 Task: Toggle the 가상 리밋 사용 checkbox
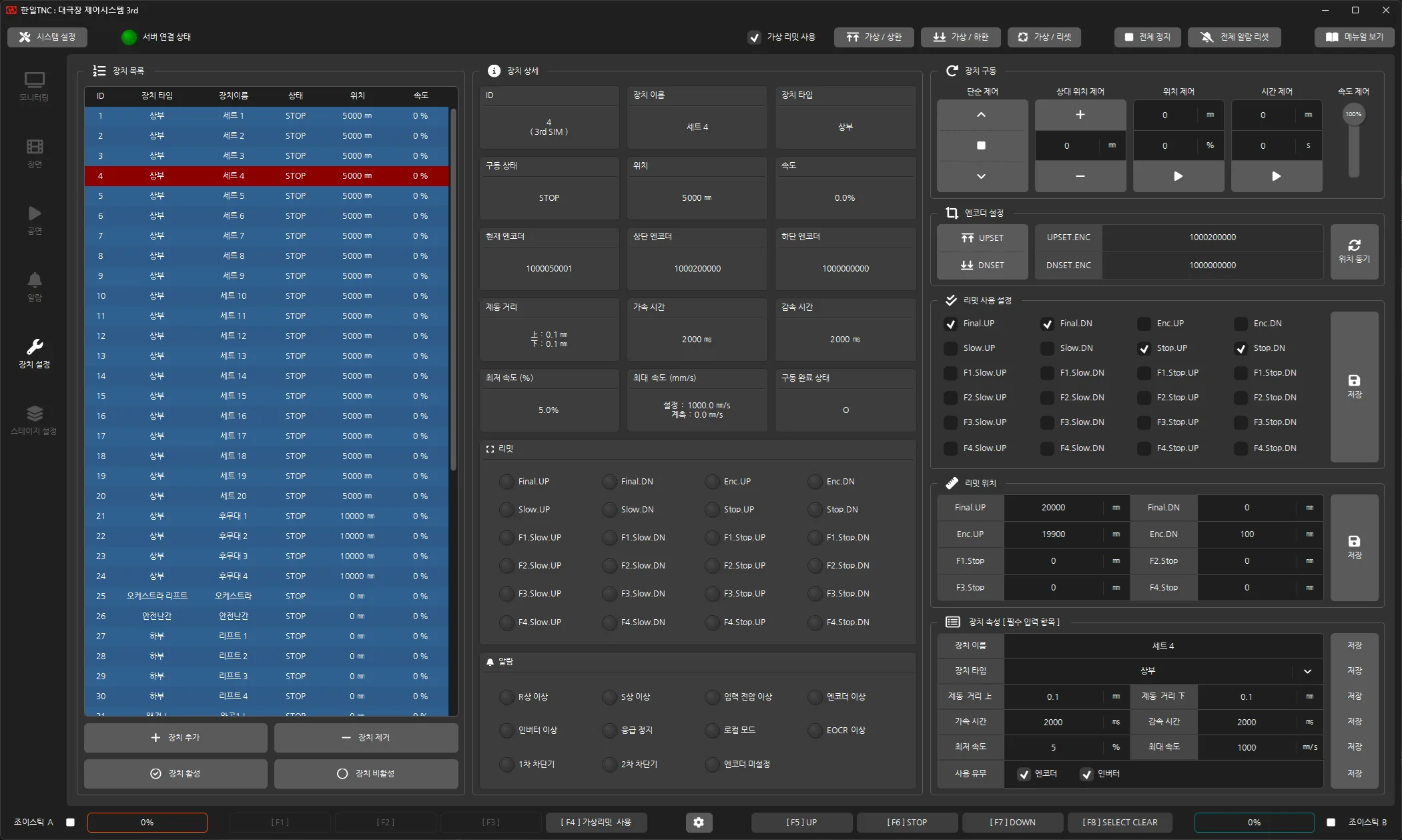[x=754, y=37]
